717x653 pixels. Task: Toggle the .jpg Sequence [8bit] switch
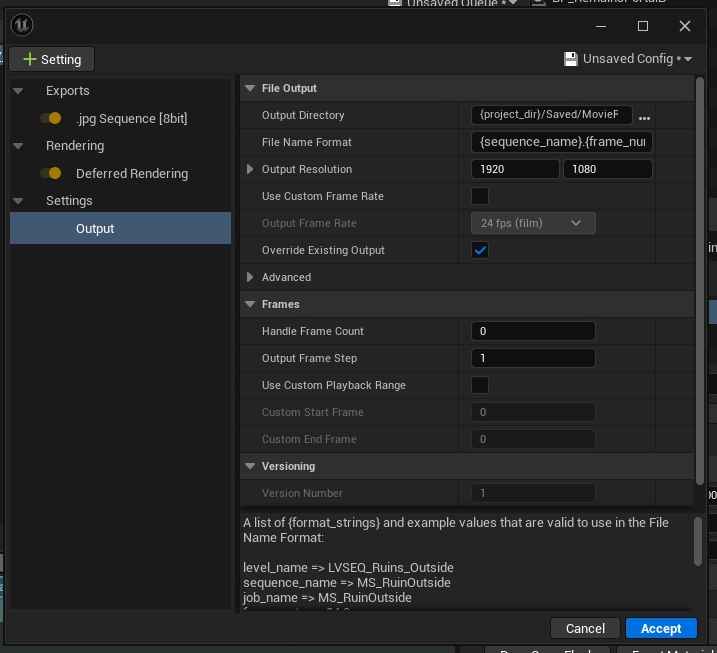[x=51, y=118]
